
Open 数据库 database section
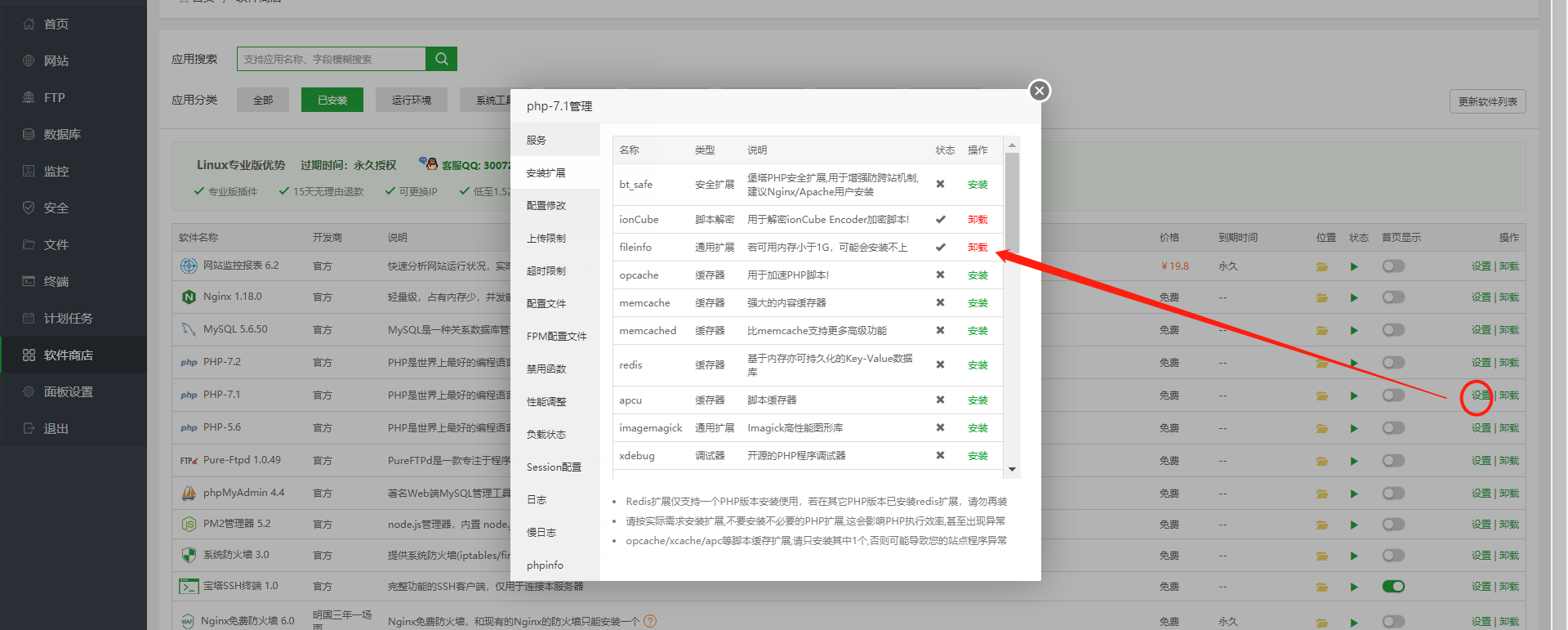62,135
